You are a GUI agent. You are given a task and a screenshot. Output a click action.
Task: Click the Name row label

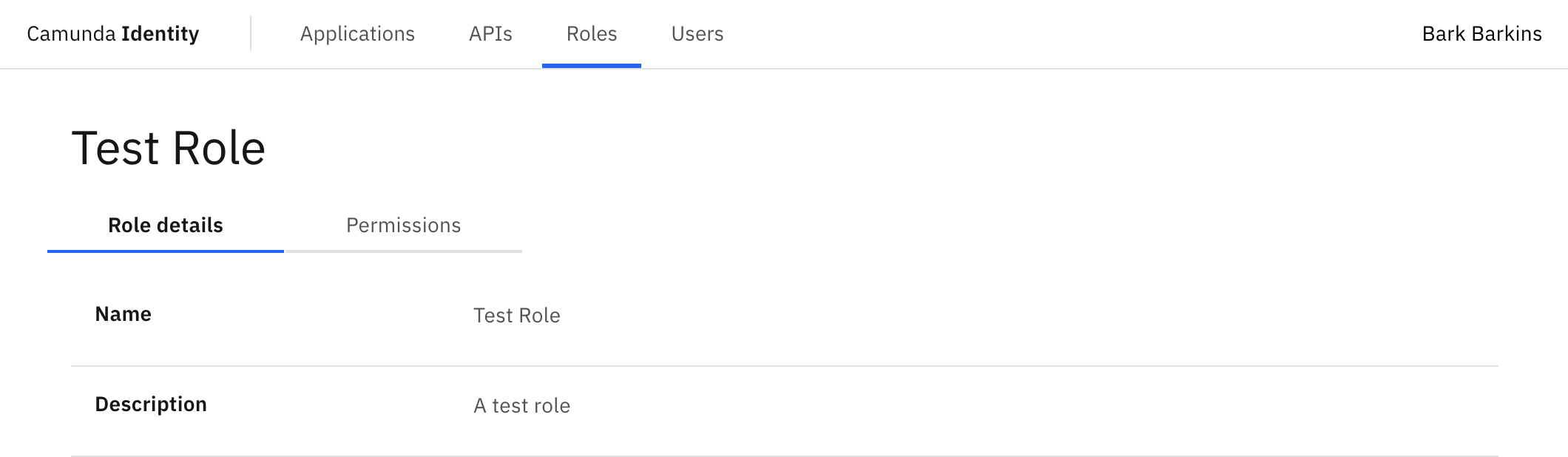pyautogui.click(x=122, y=314)
